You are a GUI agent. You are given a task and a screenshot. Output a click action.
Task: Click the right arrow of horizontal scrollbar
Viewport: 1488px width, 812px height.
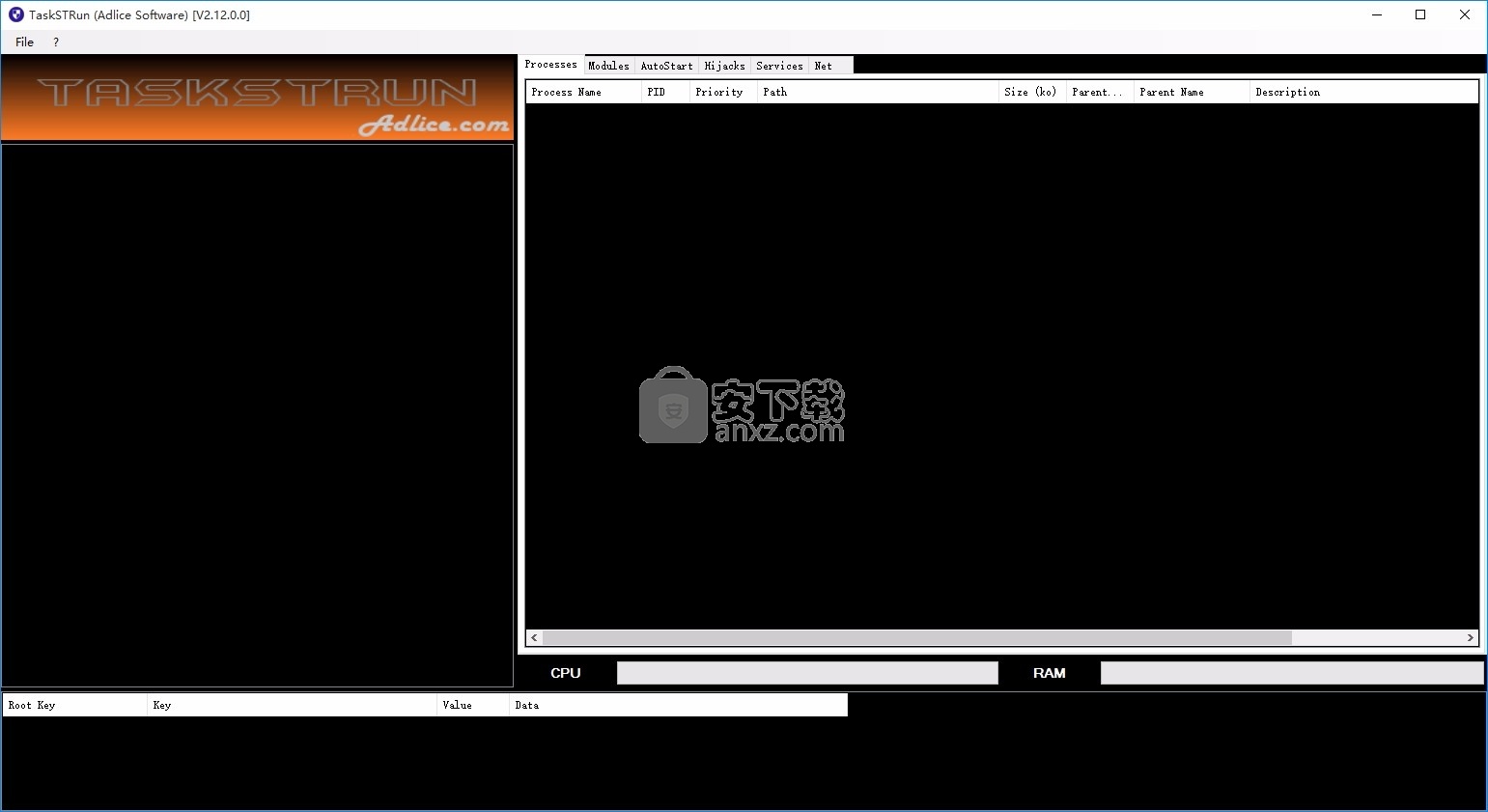pyautogui.click(x=1470, y=637)
